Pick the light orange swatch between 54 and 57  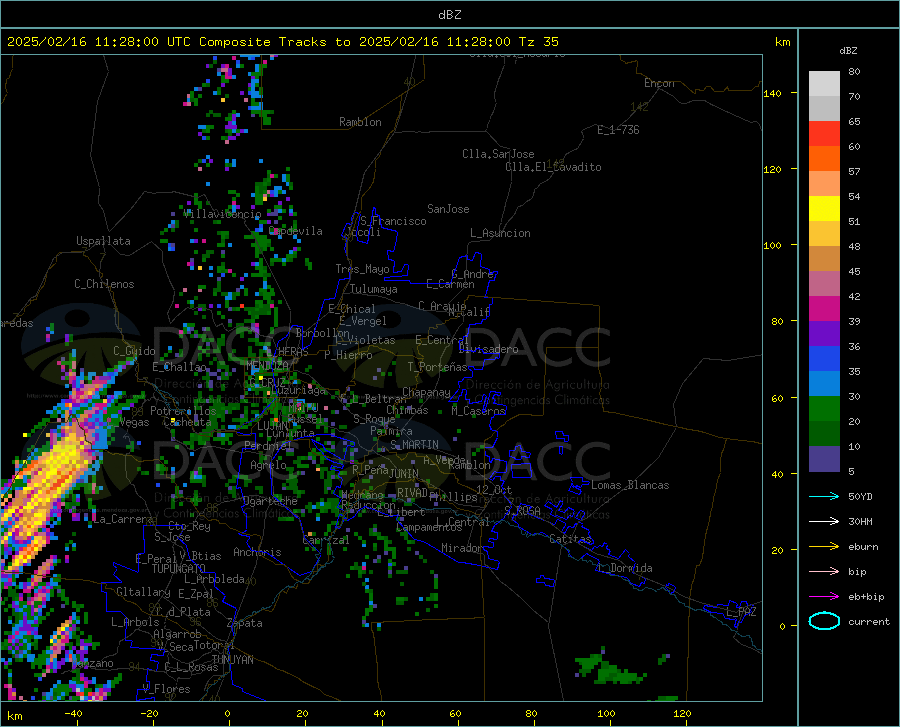point(824,184)
